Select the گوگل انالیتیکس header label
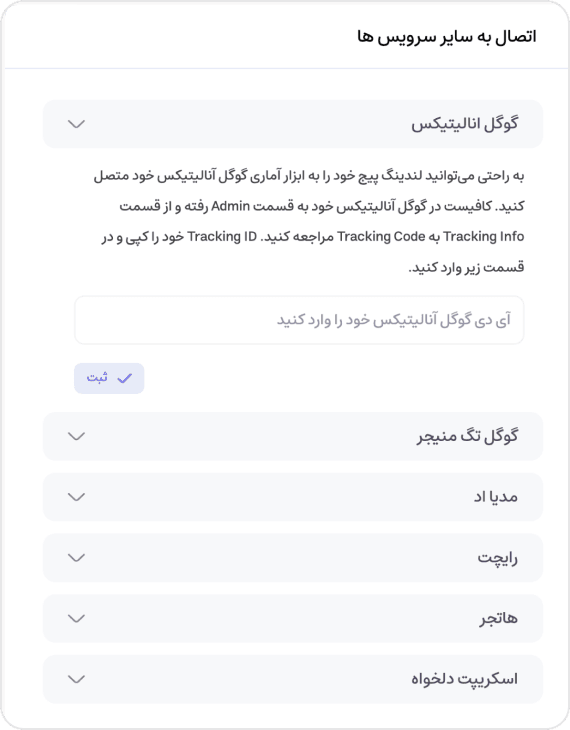This screenshot has height=730, width=570. click(464, 124)
